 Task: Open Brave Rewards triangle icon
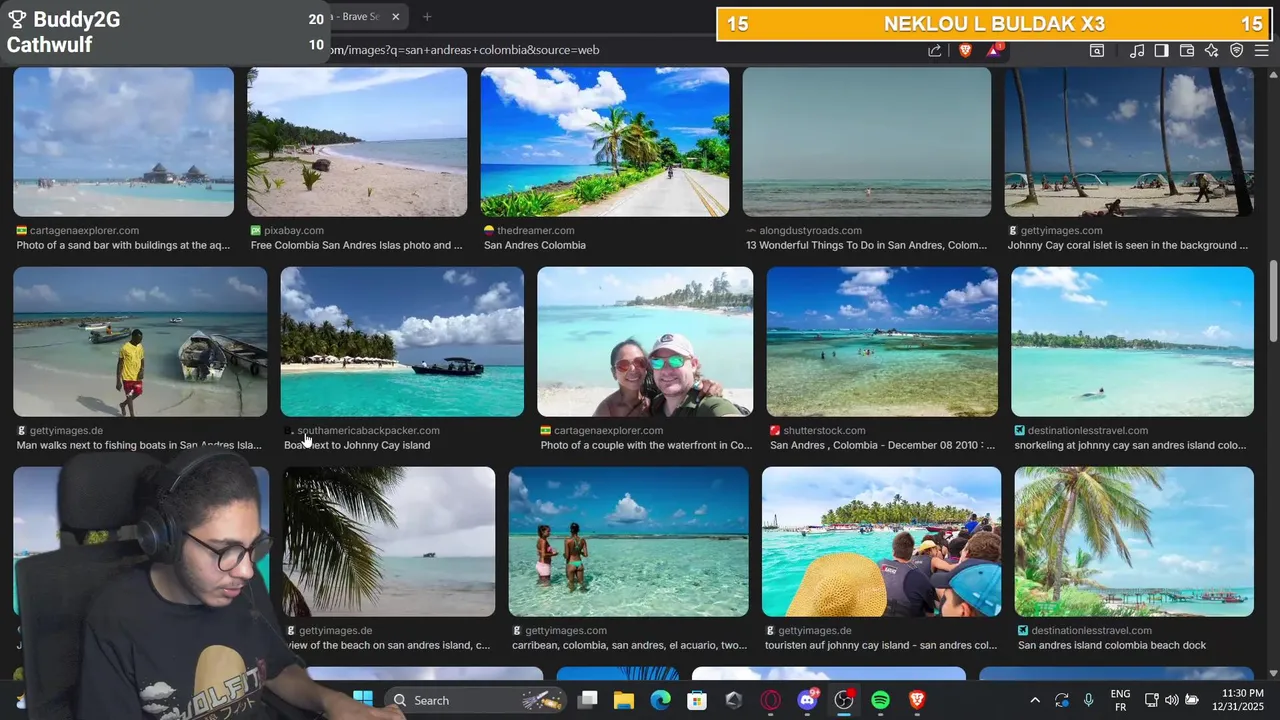click(x=995, y=50)
